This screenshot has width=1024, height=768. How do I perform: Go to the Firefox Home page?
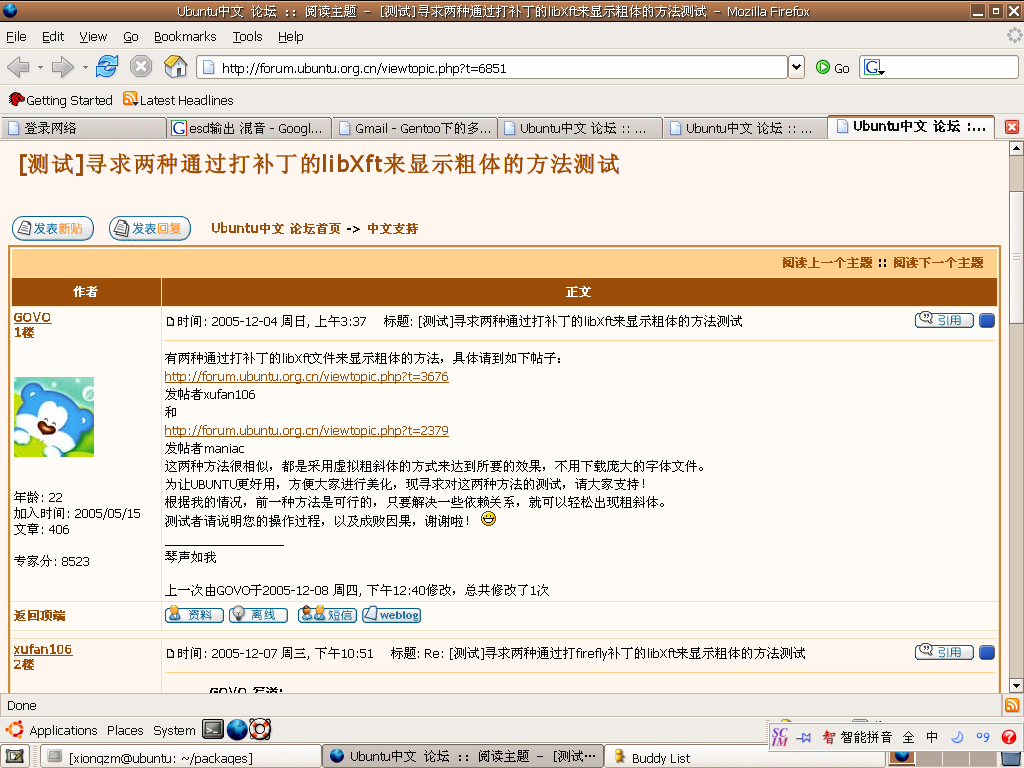(x=175, y=66)
